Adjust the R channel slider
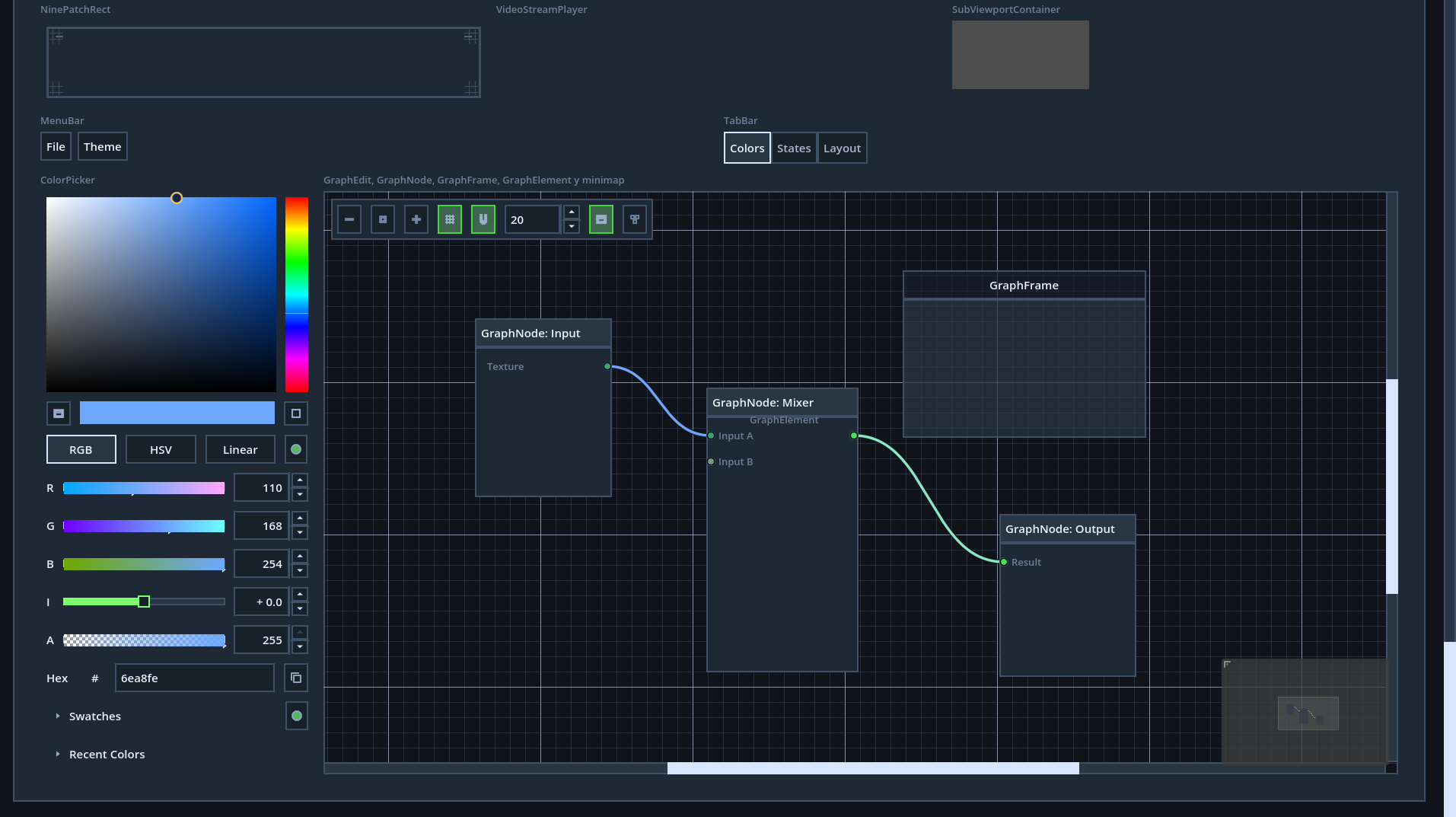 (x=144, y=488)
